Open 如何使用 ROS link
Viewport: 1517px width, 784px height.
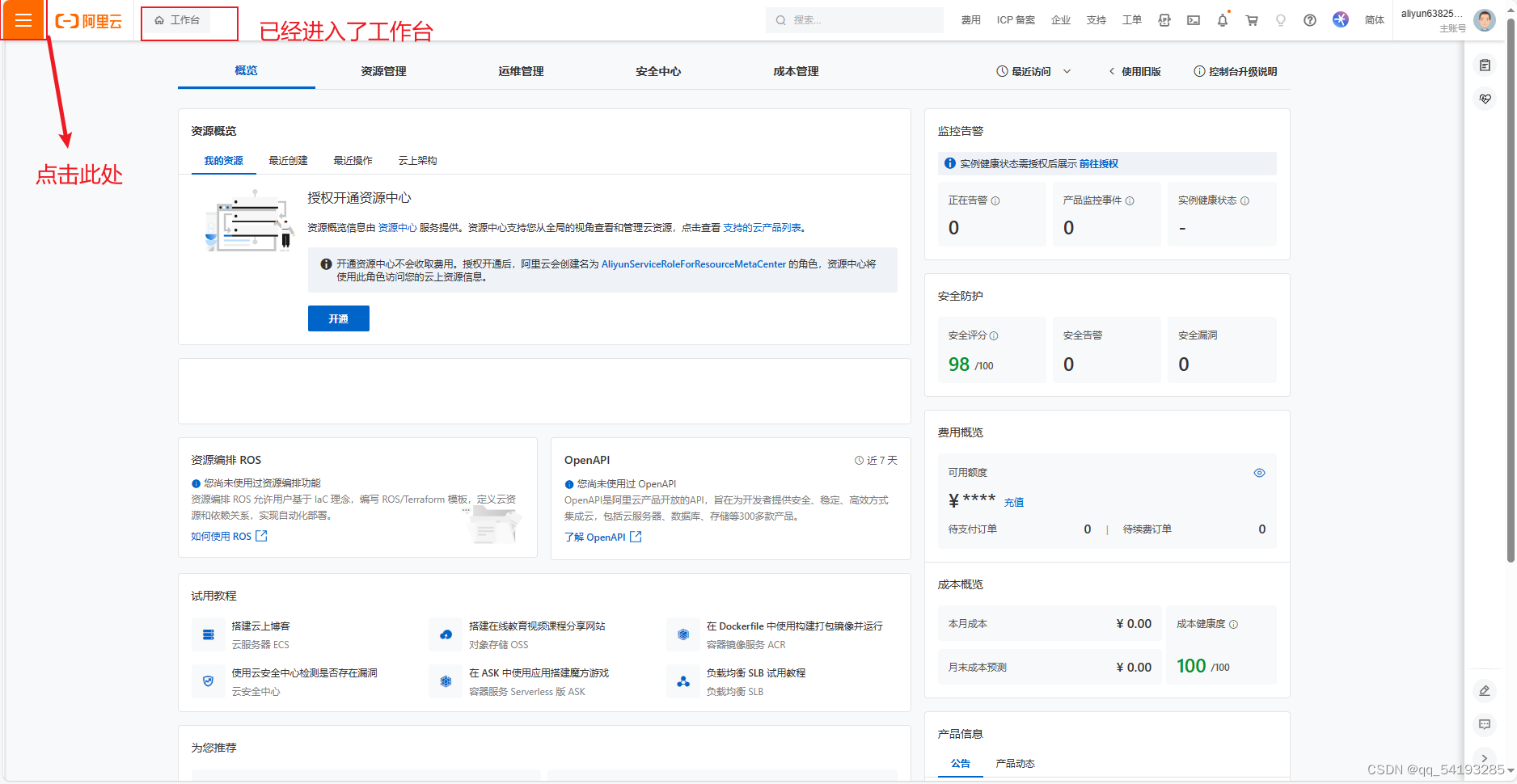click(x=229, y=537)
